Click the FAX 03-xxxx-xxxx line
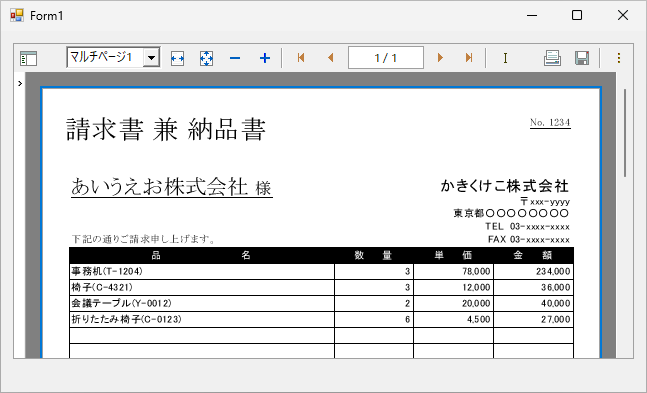647x393 pixels. coord(529,239)
